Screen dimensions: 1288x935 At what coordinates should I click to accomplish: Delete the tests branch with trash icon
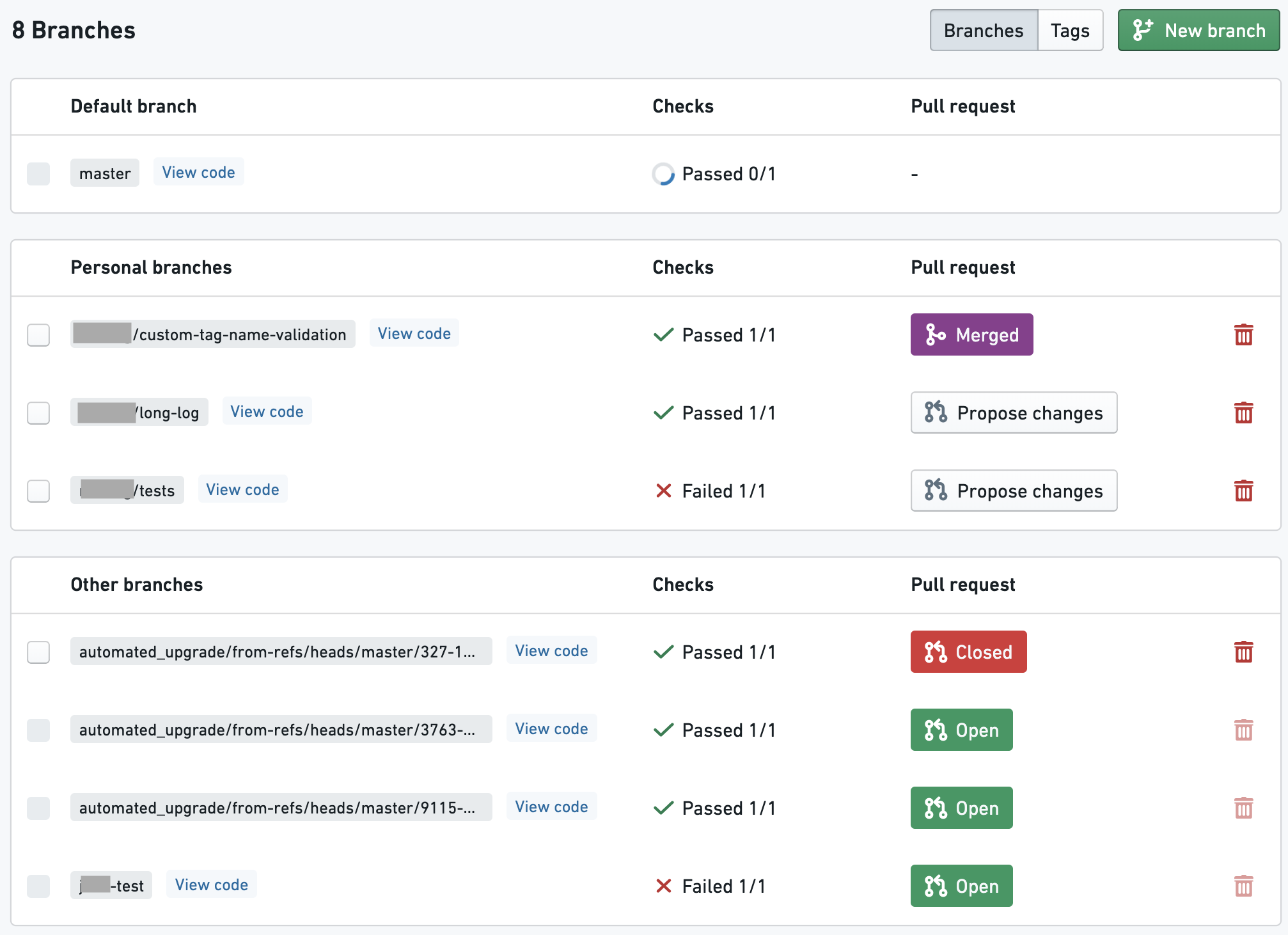point(1243,491)
